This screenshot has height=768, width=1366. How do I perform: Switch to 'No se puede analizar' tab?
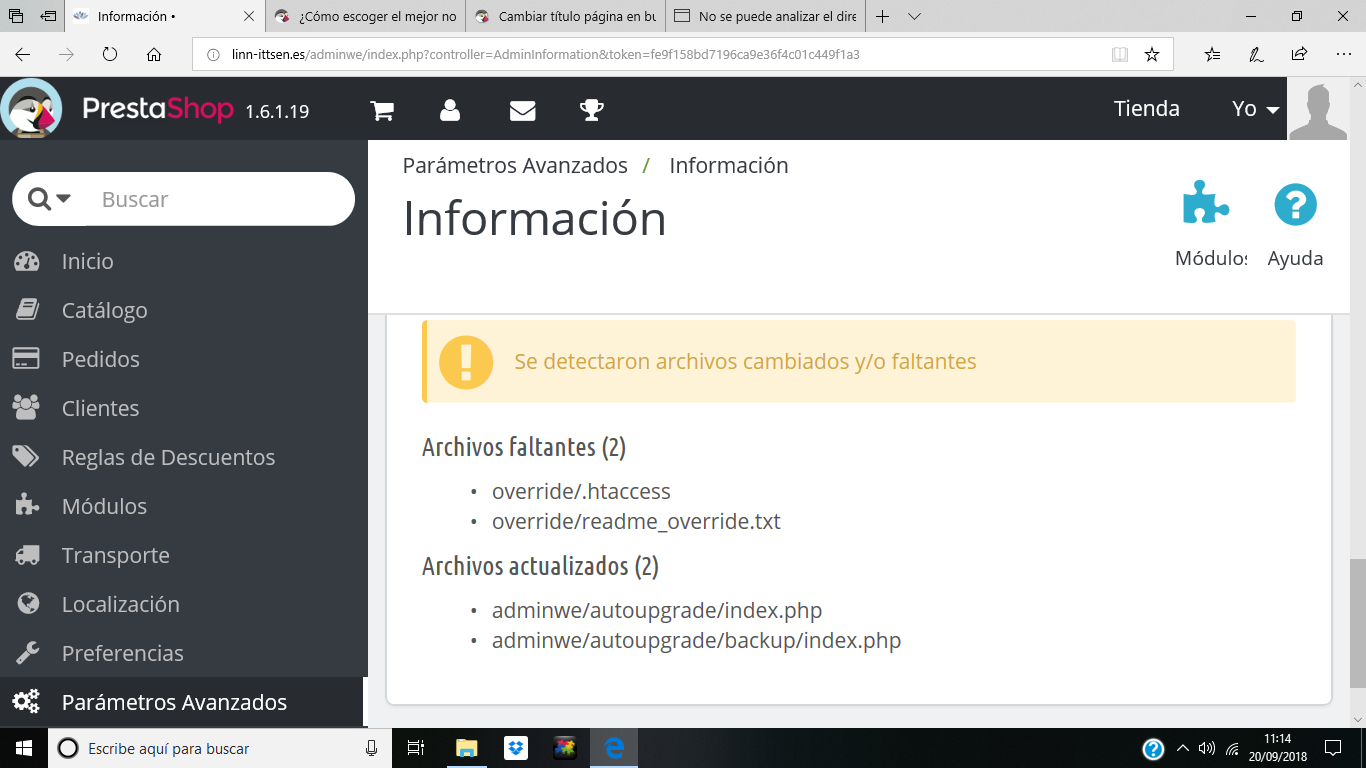point(767,17)
